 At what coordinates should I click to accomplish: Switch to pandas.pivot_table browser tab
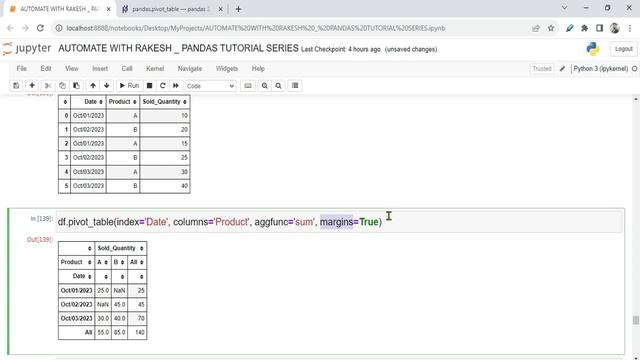click(171, 9)
